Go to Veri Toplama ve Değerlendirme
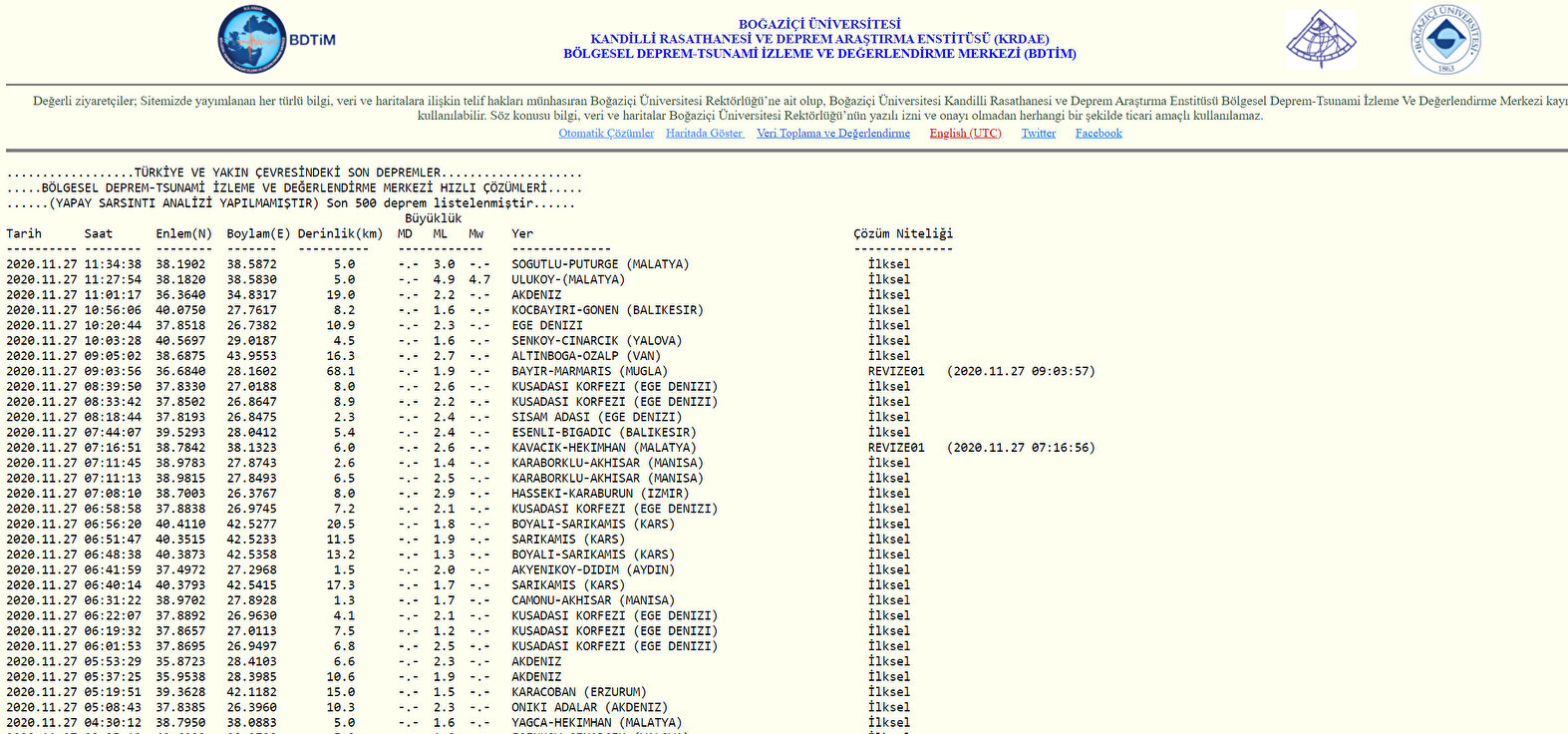1568x734 pixels. coord(832,134)
